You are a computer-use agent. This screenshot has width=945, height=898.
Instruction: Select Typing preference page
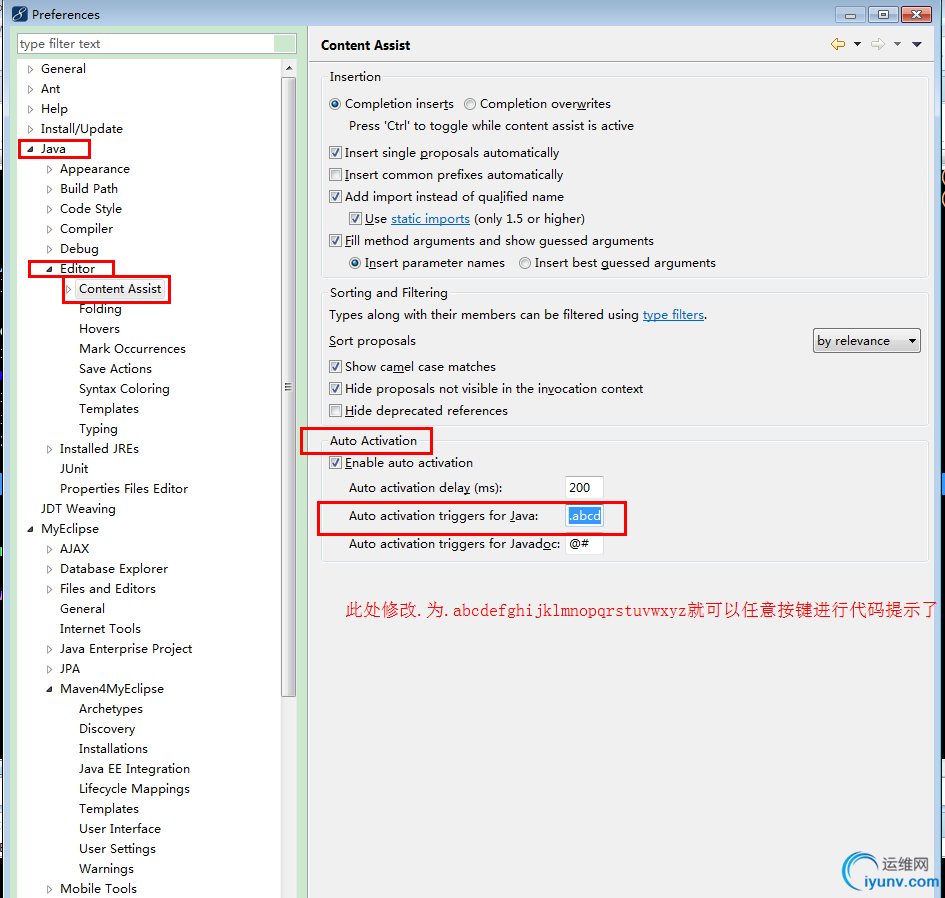point(98,429)
